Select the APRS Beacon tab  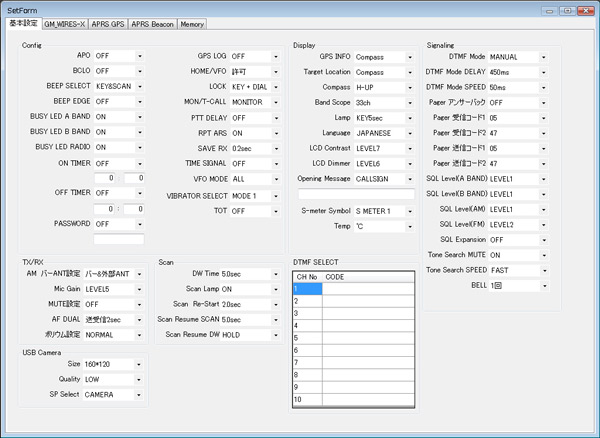coord(153,23)
